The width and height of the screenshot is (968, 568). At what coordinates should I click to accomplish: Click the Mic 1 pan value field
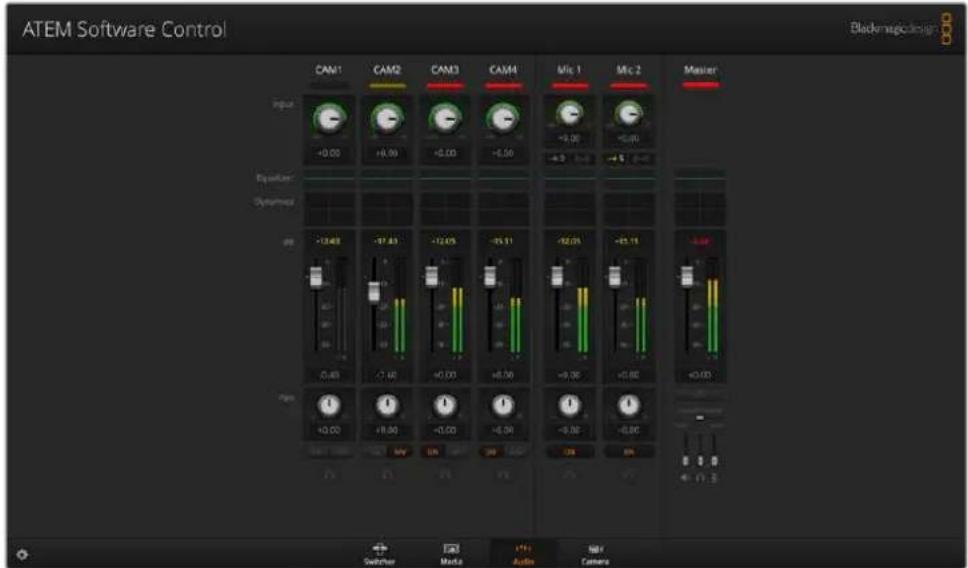570,430
